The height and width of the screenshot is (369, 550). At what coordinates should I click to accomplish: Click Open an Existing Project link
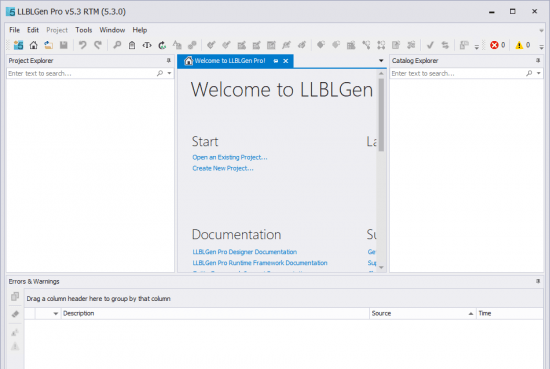point(230,157)
